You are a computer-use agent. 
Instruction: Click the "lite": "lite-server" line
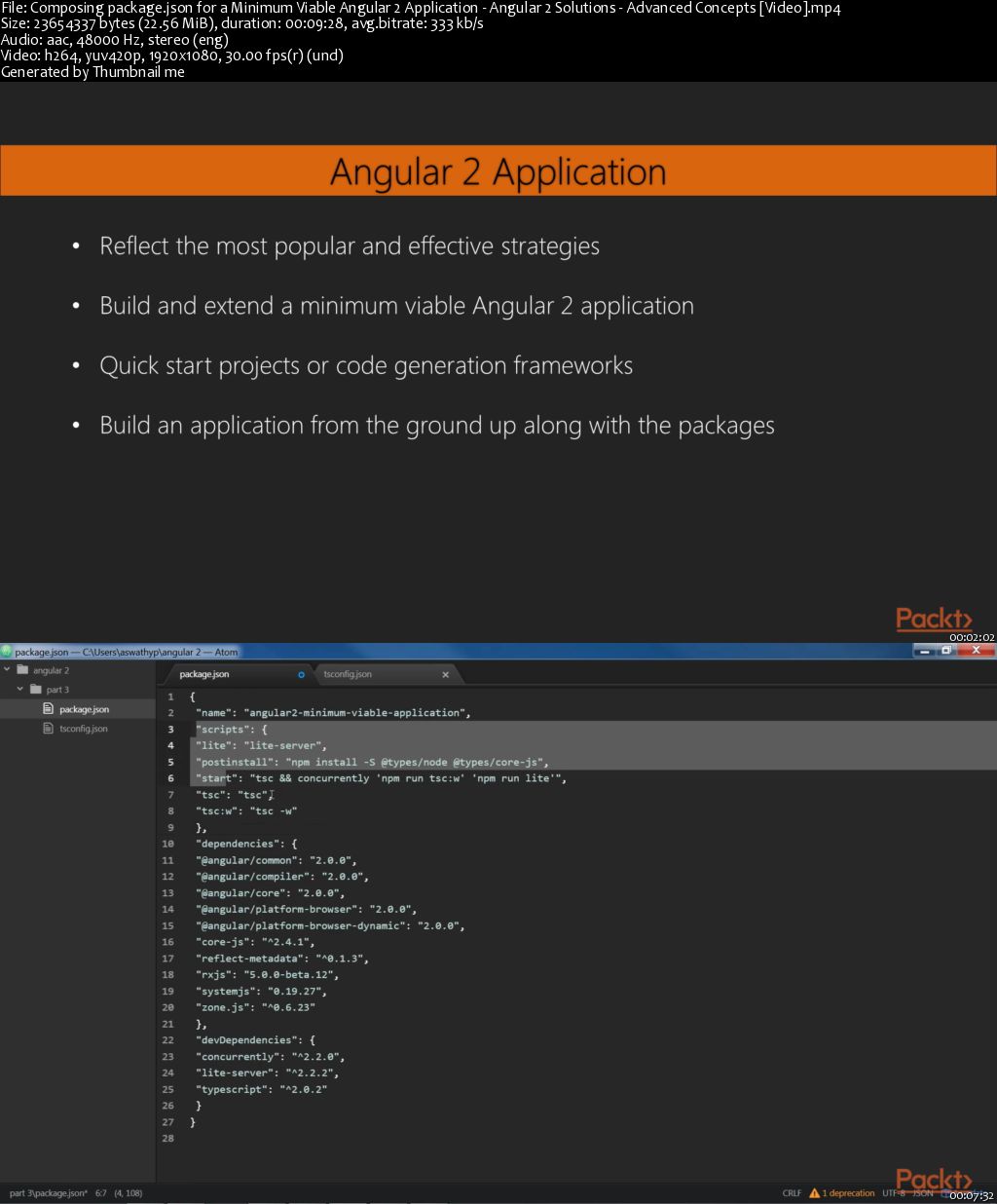pos(261,746)
